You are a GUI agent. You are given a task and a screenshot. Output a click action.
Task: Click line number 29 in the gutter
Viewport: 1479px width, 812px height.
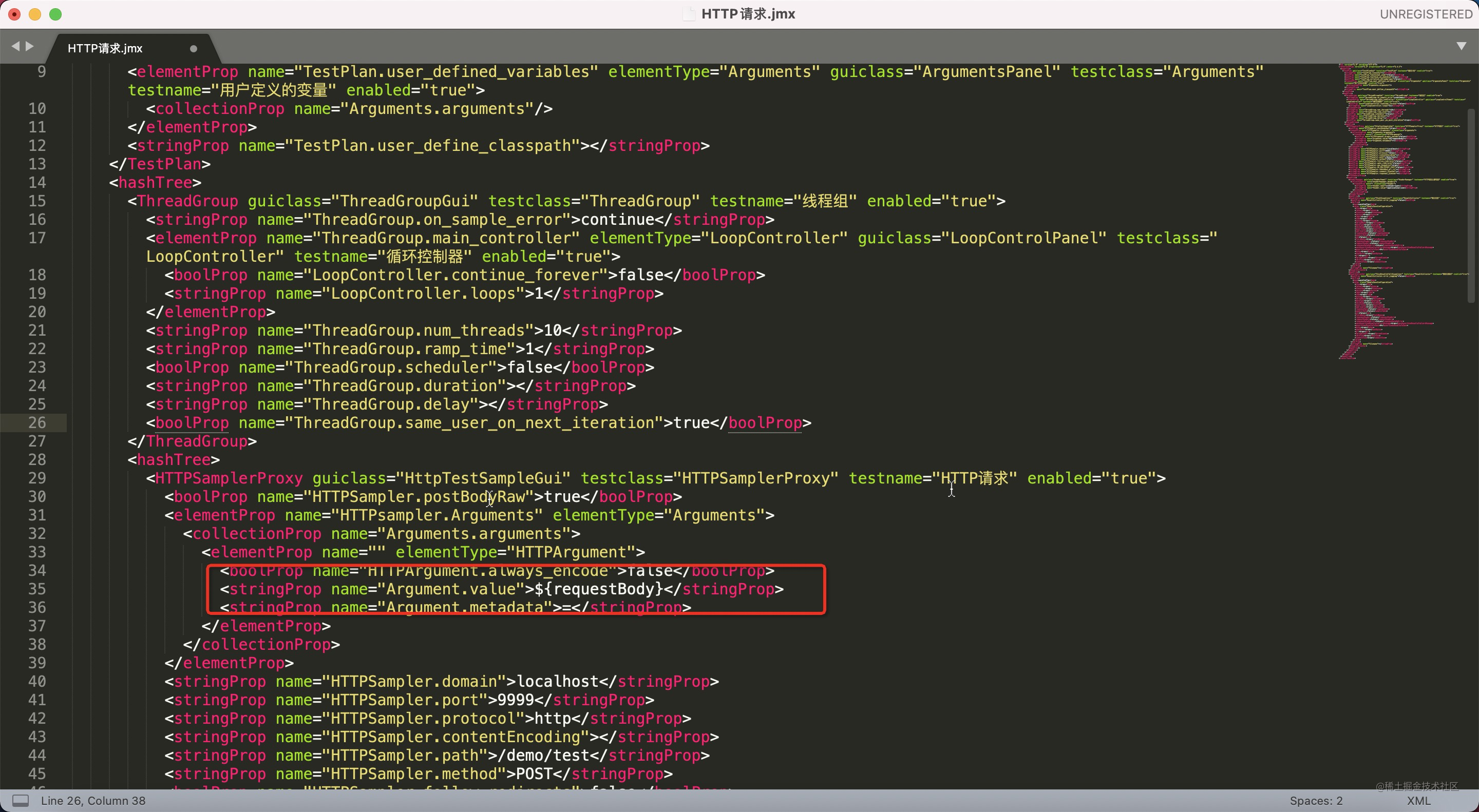coord(37,478)
